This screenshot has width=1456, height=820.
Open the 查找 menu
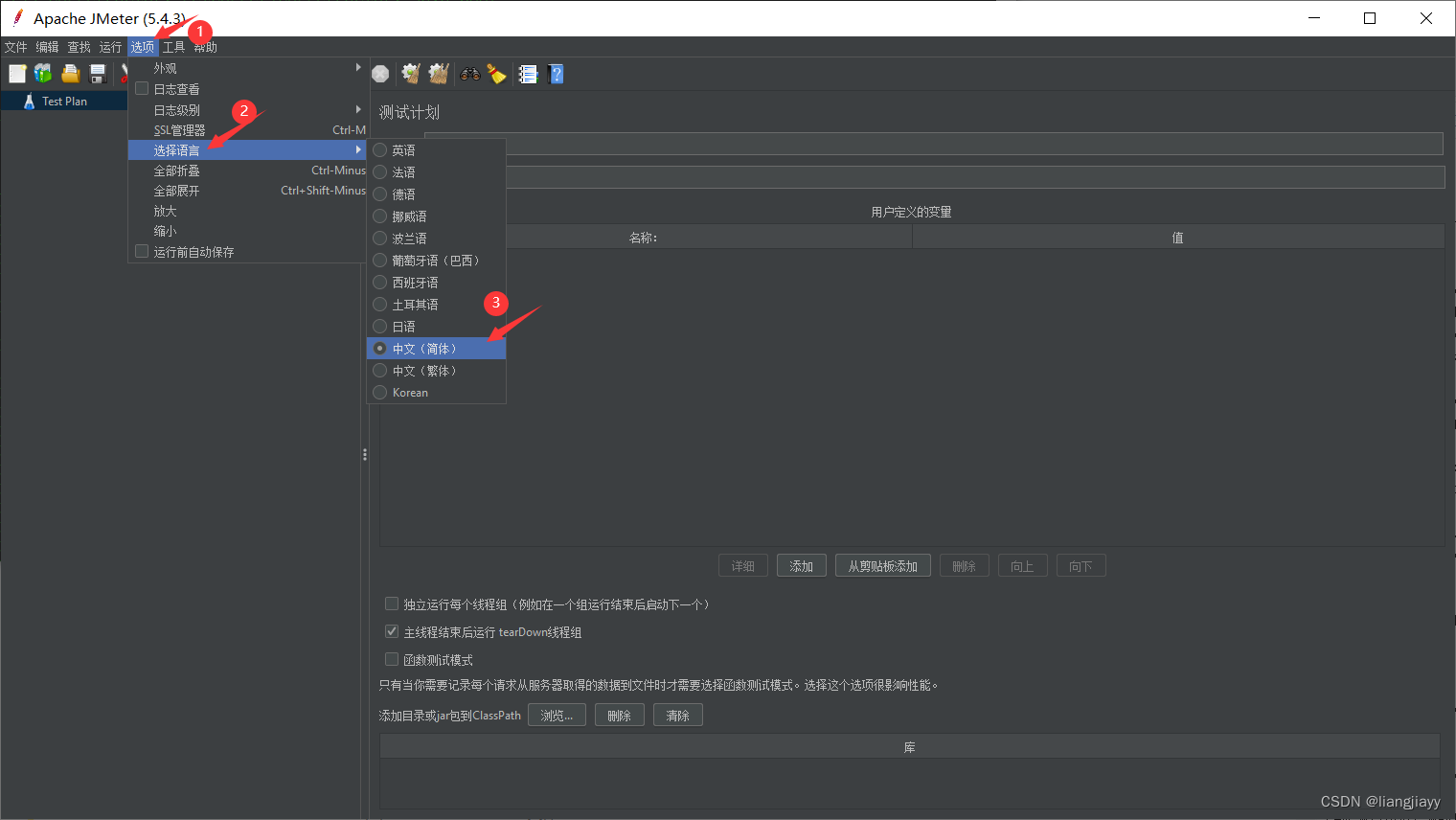(x=79, y=47)
